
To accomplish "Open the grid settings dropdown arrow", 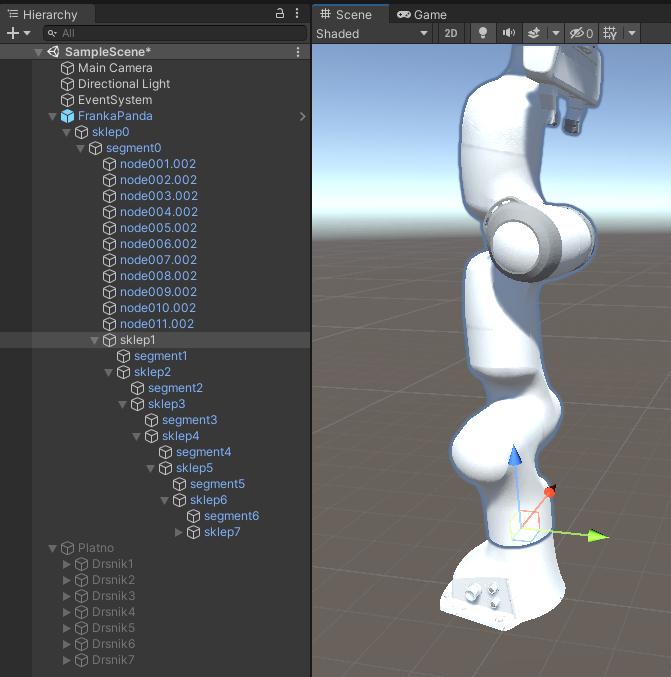I will tap(632, 33).
